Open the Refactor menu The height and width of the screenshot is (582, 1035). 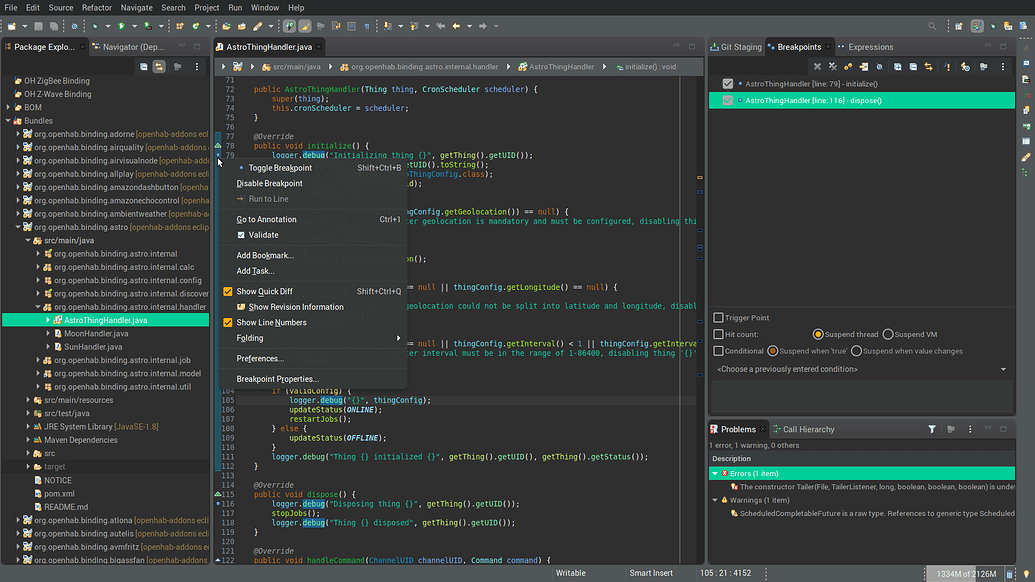click(96, 7)
